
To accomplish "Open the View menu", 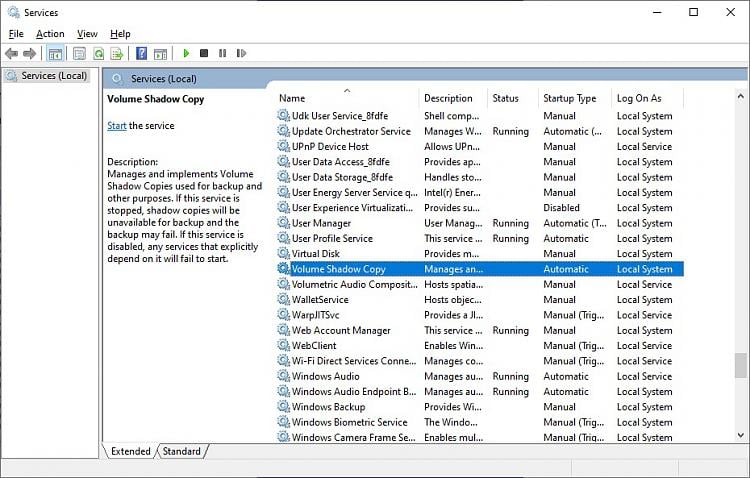I will pyautogui.click(x=87, y=33).
